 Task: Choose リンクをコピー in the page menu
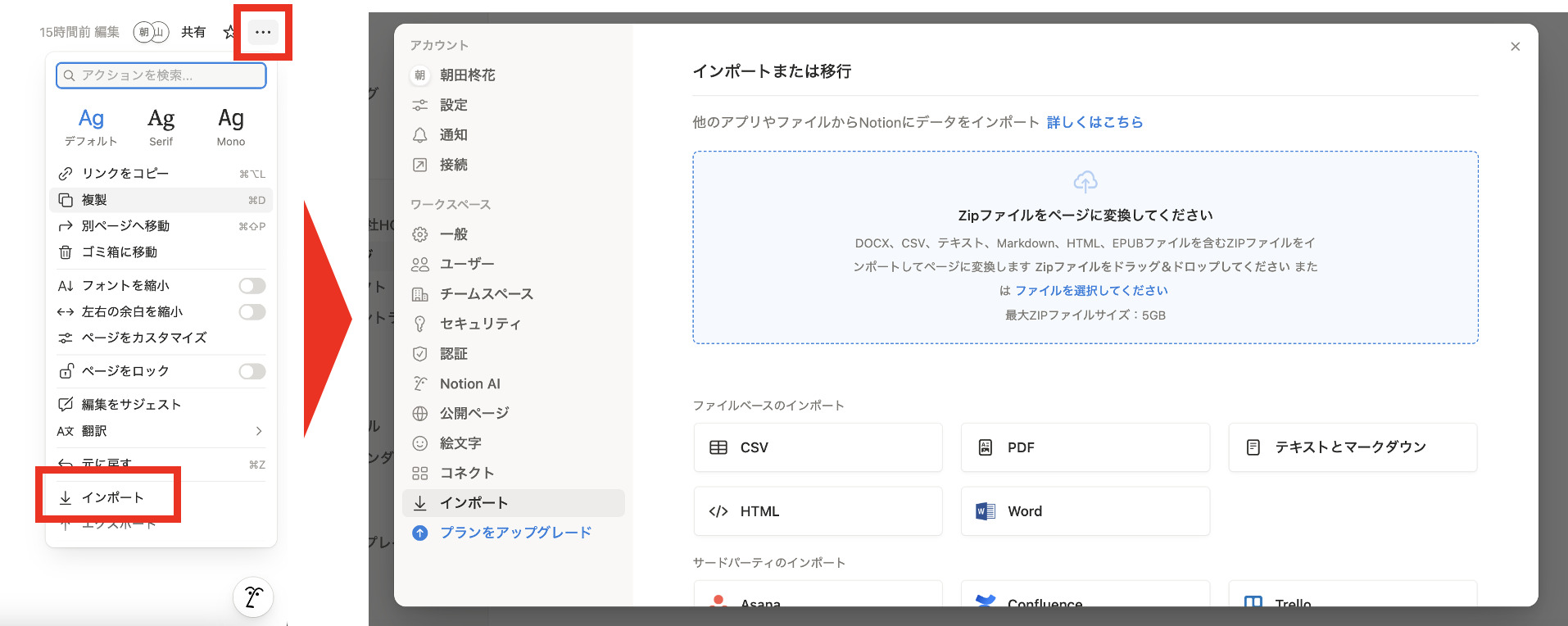(x=161, y=174)
